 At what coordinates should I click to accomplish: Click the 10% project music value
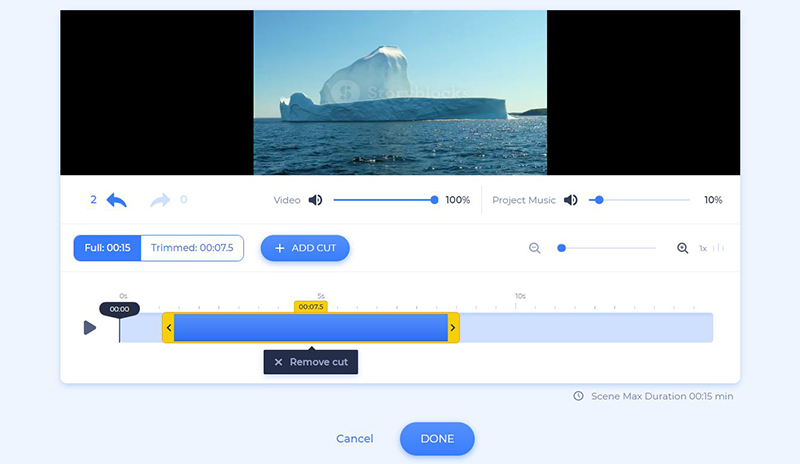[713, 200]
